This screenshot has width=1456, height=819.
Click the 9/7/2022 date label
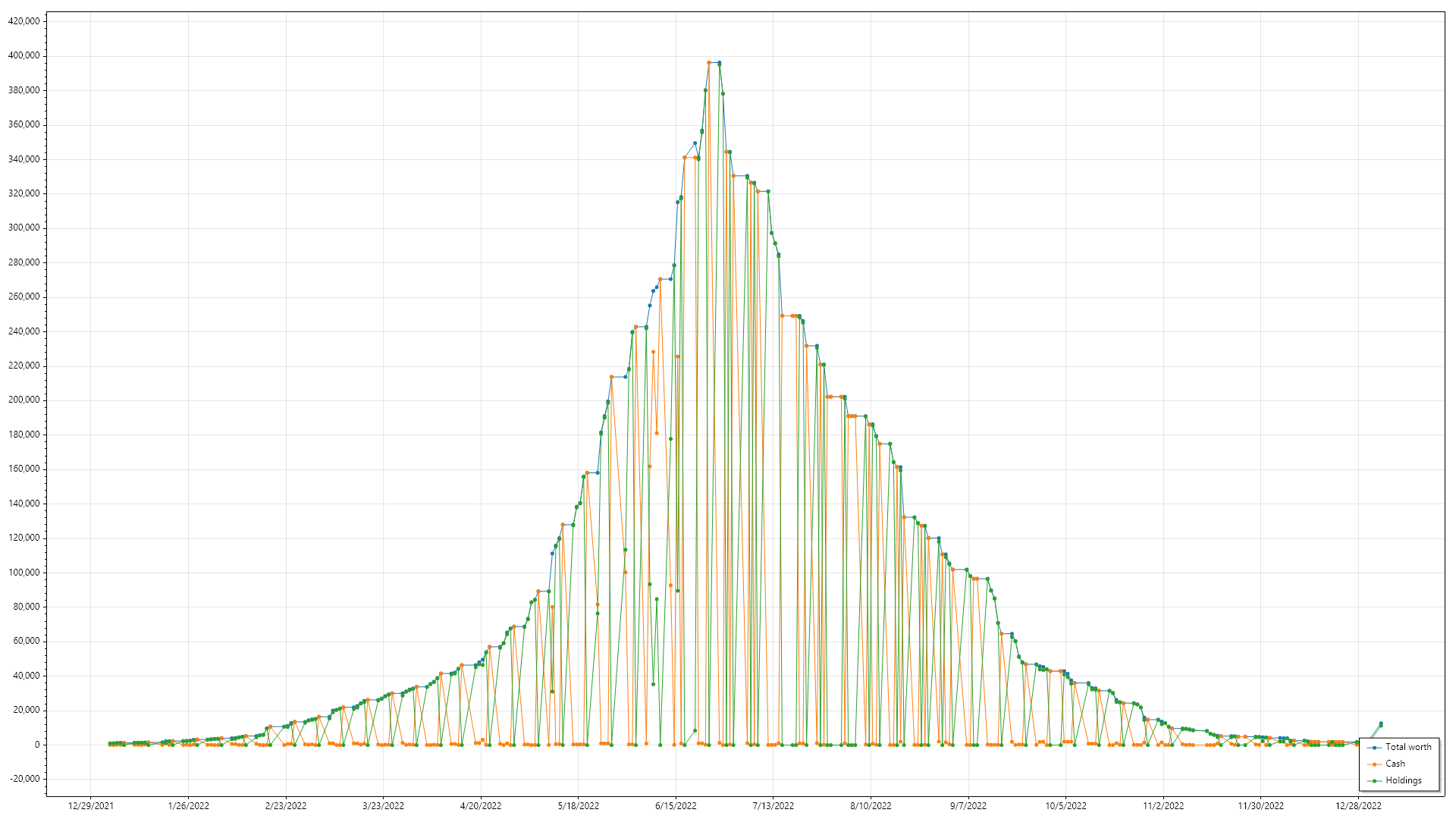tap(968, 806)
